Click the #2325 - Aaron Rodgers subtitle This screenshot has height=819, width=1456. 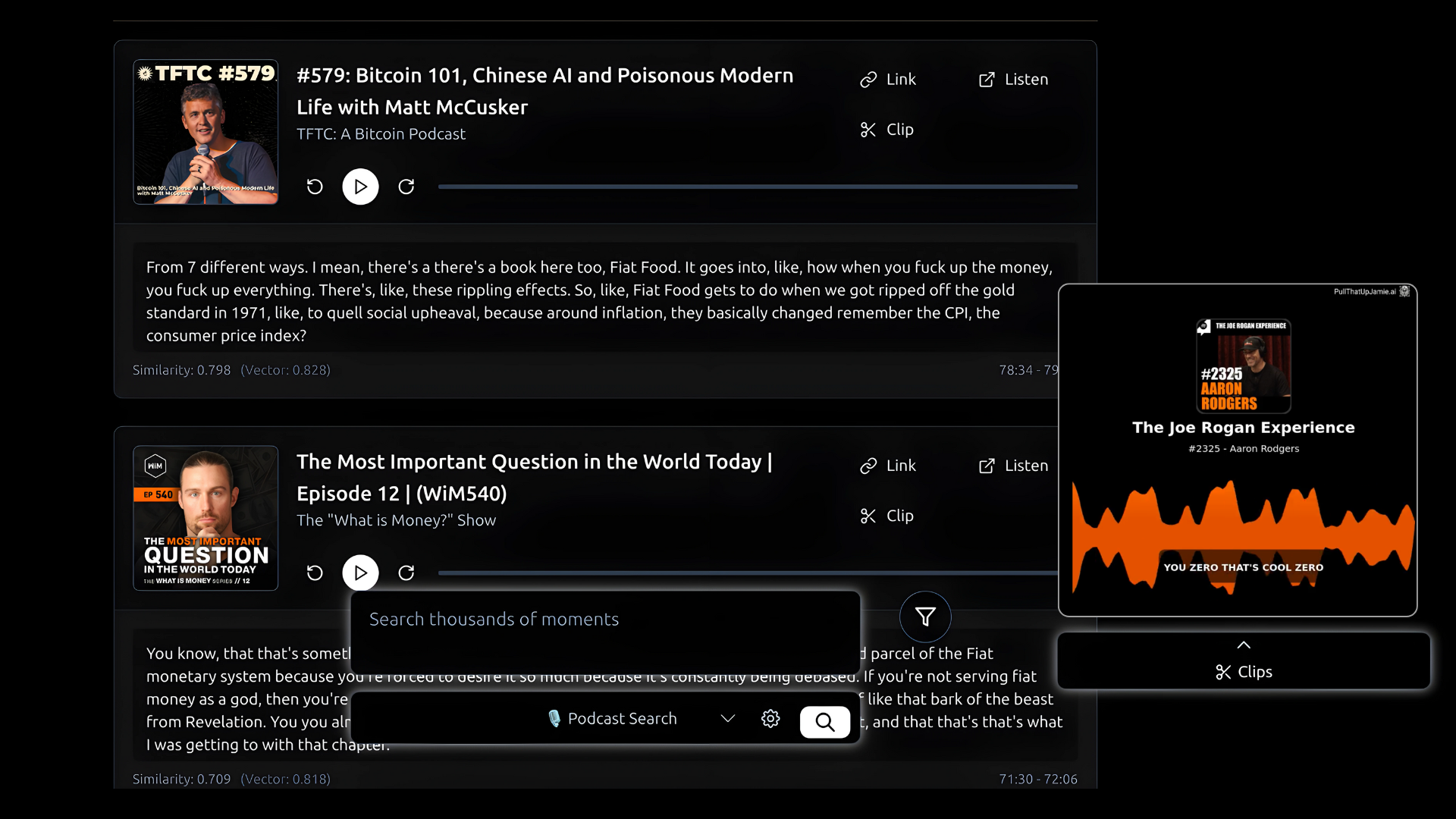(1244, 449)
